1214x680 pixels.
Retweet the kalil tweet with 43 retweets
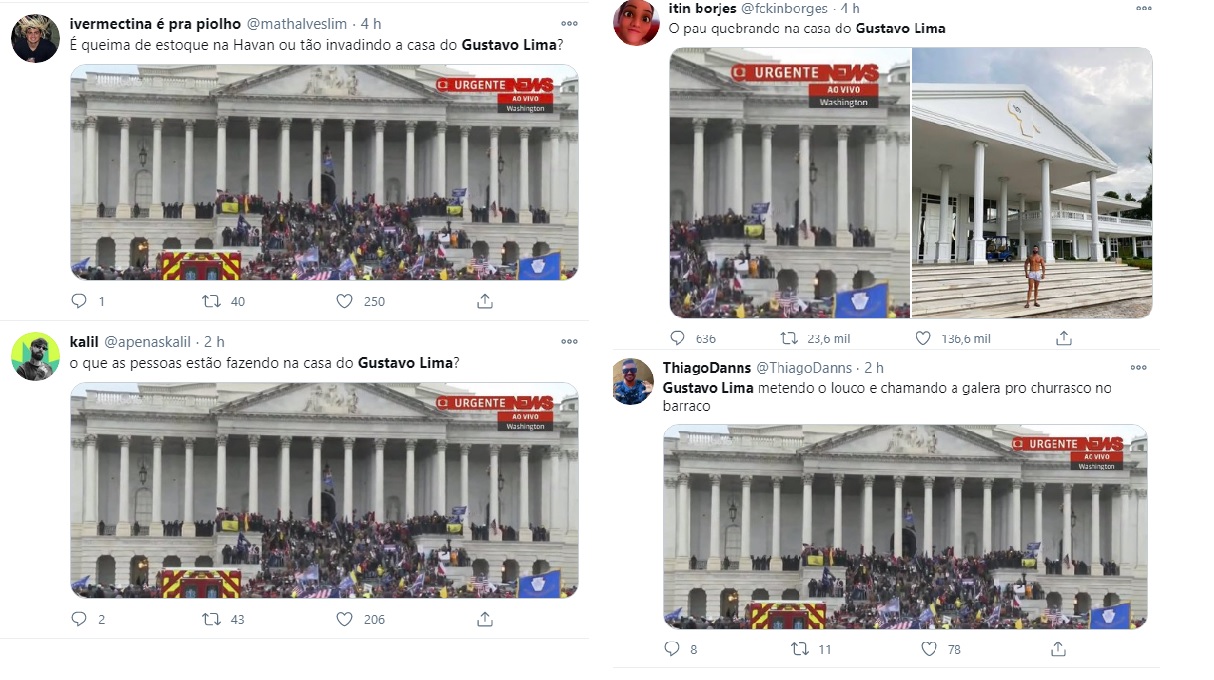(x=211, y=619)
